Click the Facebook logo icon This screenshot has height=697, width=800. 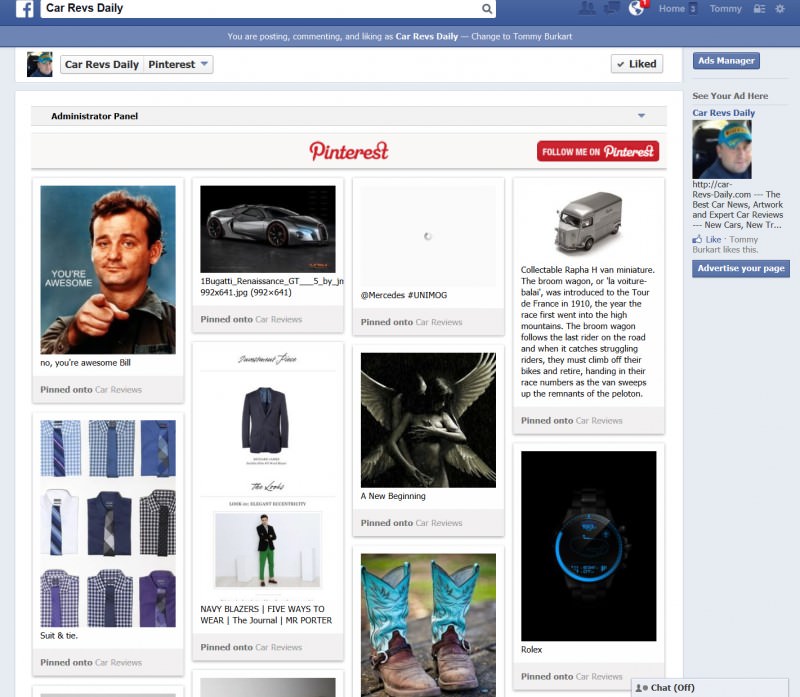[24, 9]
